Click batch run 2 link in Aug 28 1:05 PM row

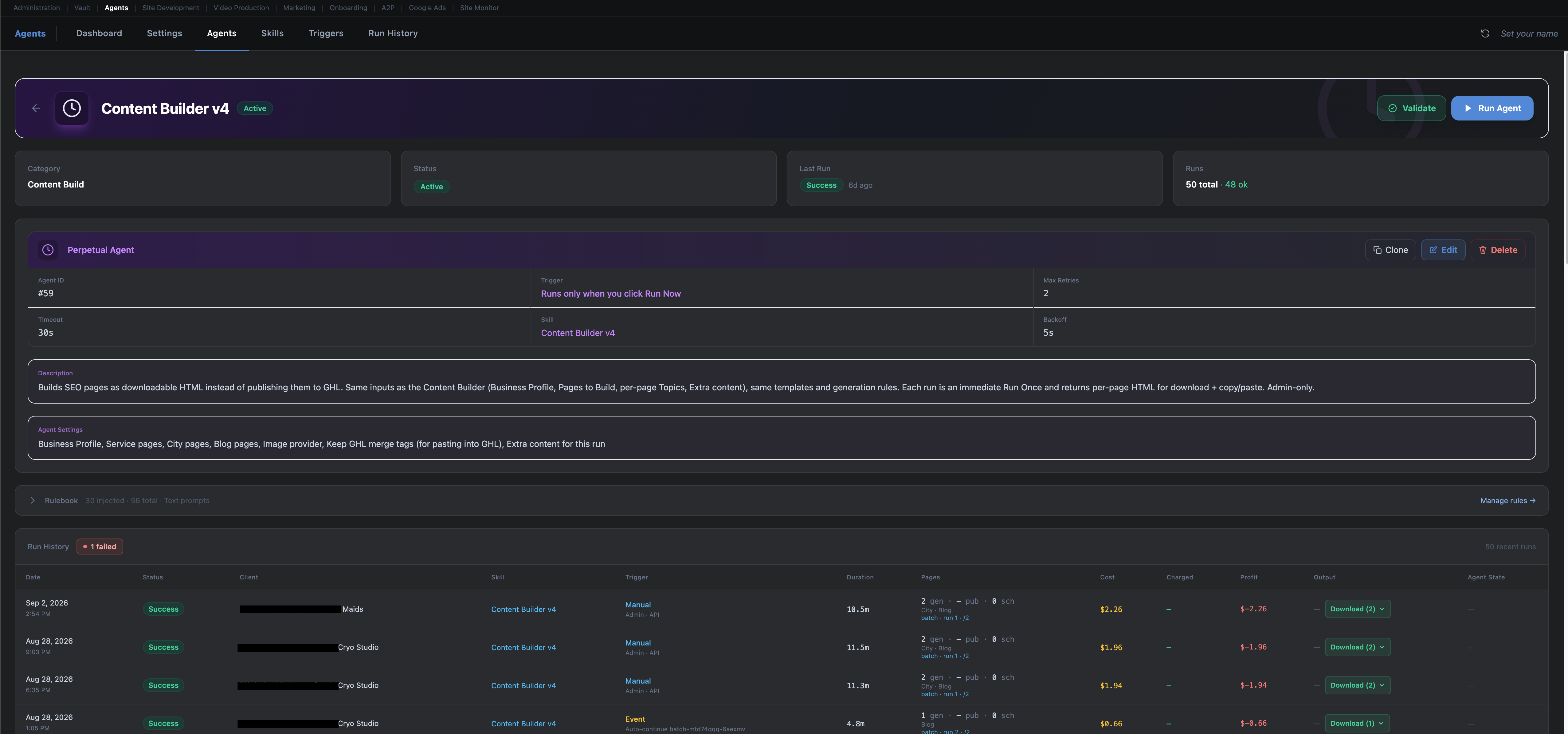[945, 732]
